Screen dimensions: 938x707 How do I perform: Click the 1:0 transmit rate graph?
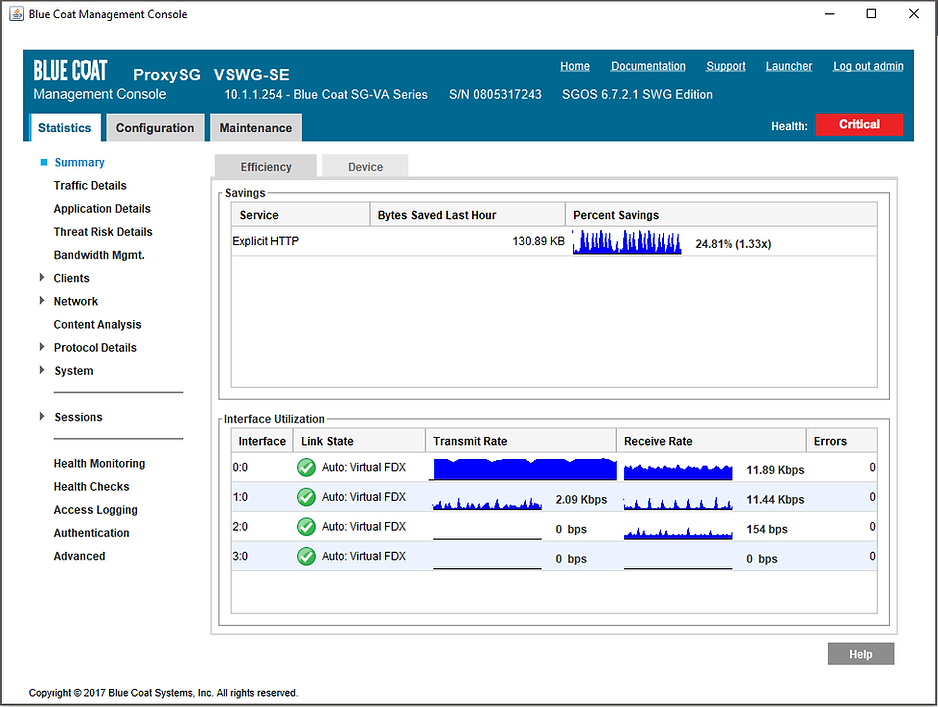[487, 504]
